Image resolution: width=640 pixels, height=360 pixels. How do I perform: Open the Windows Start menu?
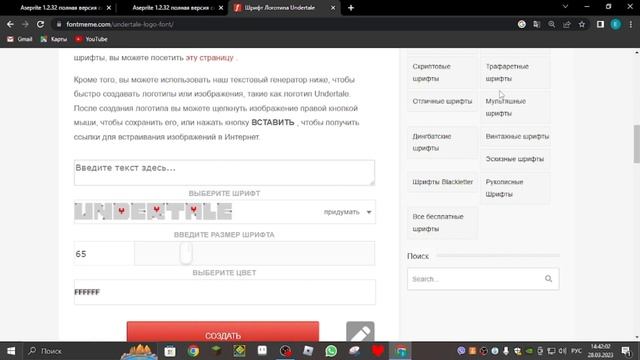click(x=11, y=351)
